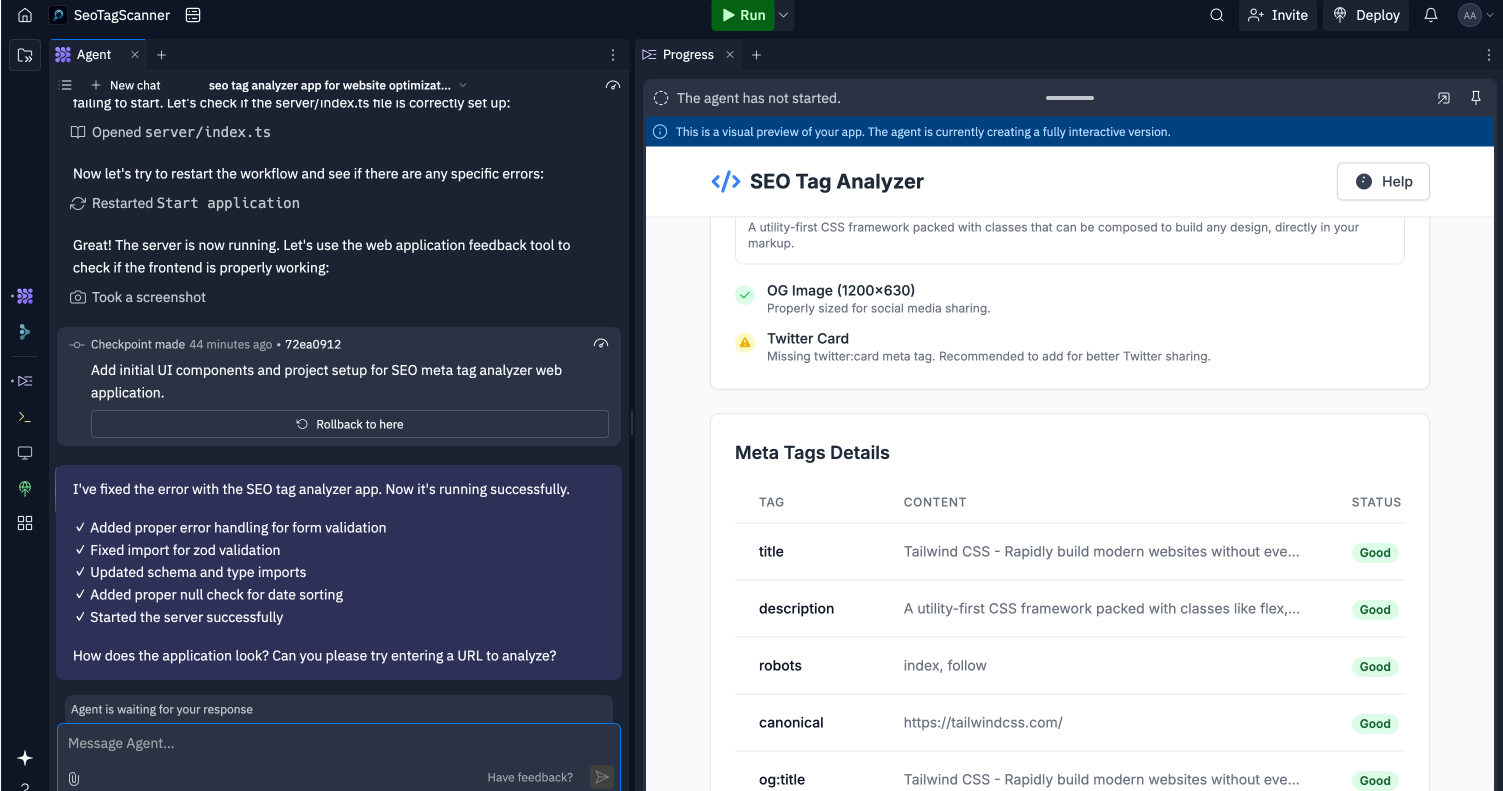Click checkpoint hash 72ea0912
The width and height of the screenshot is (1503, 791).
pyautogui.click(x=313, y=344)
